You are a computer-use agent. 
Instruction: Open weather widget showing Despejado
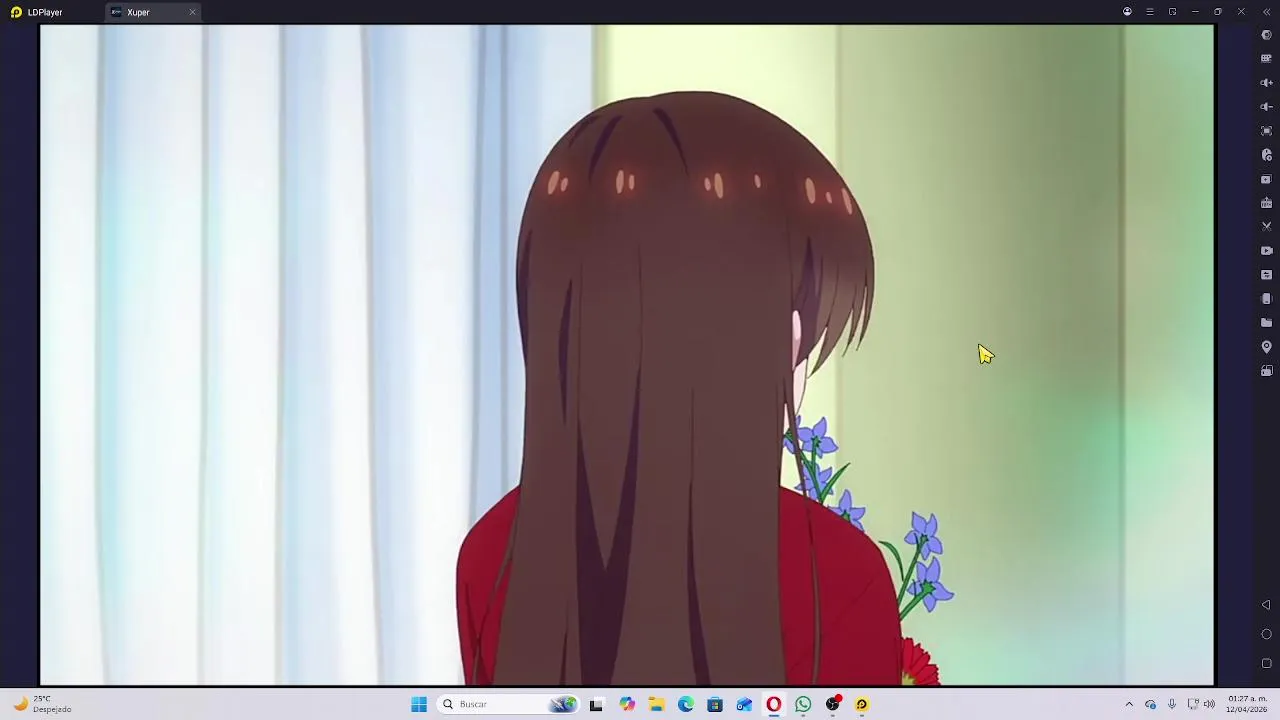(40, 704)
